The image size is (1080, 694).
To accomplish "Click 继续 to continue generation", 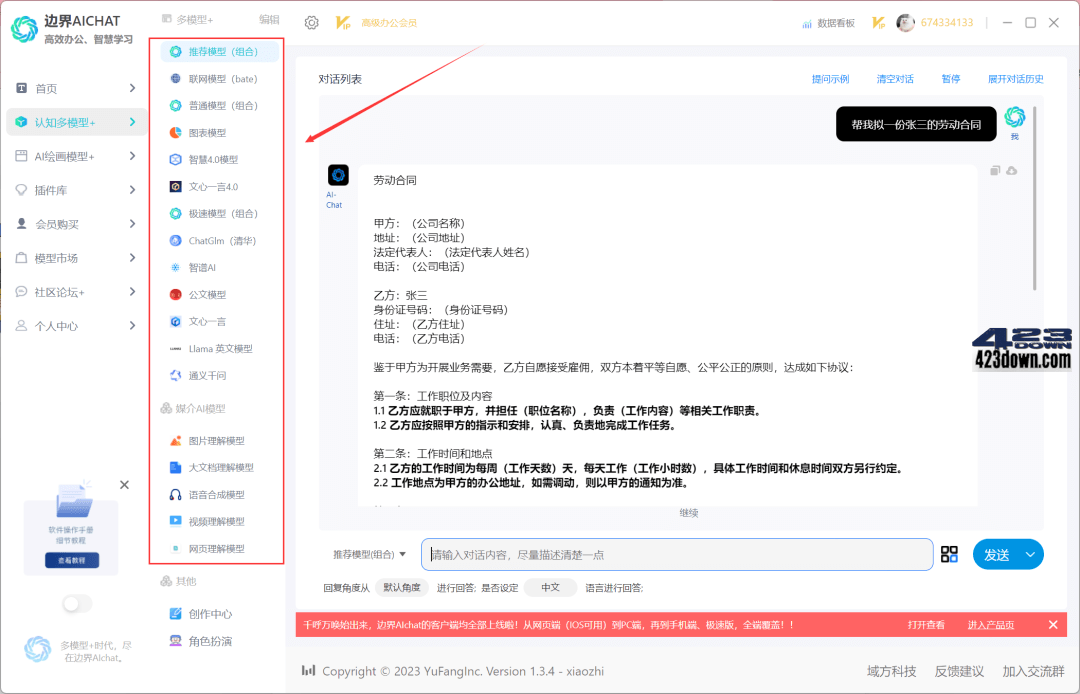I will coord(689,513).
